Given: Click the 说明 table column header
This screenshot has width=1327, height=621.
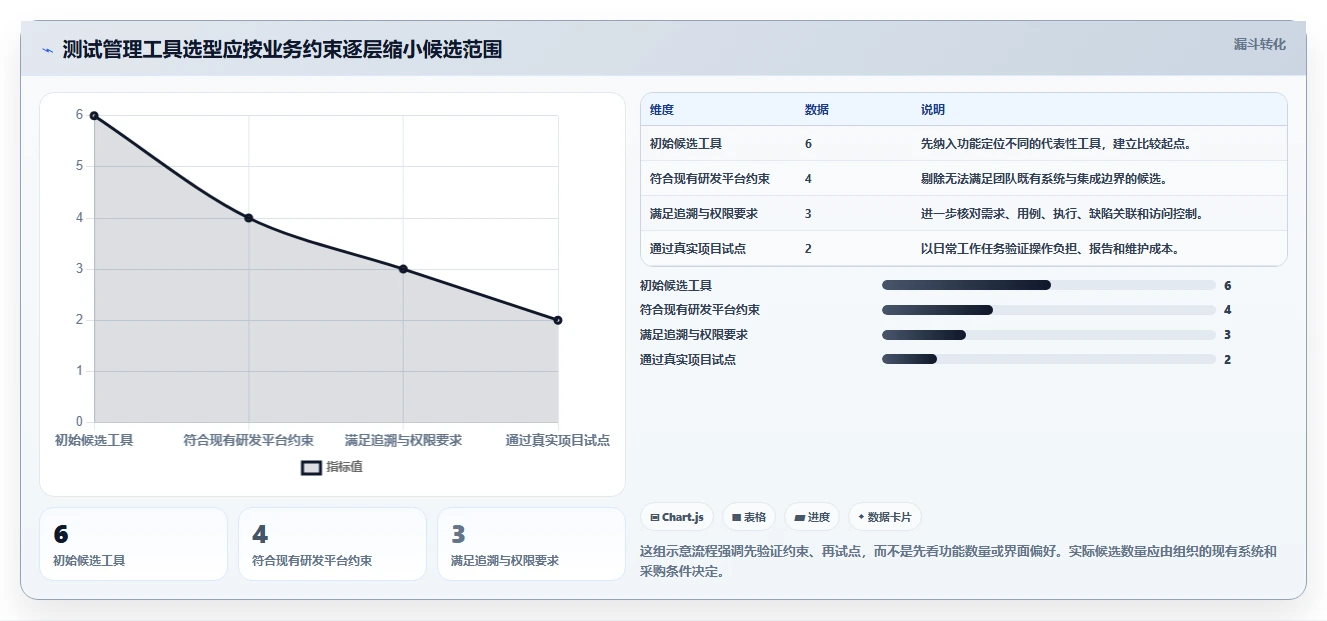Looking at the screenshot, I should coord(933,110).
